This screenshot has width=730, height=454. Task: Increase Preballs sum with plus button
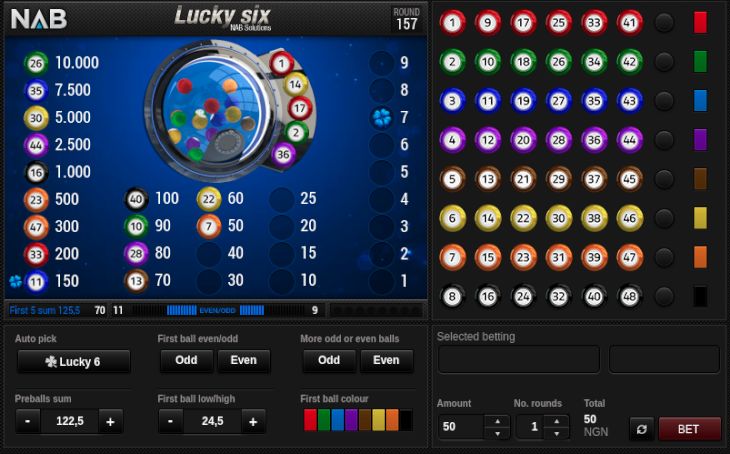[x=110, y=421]
